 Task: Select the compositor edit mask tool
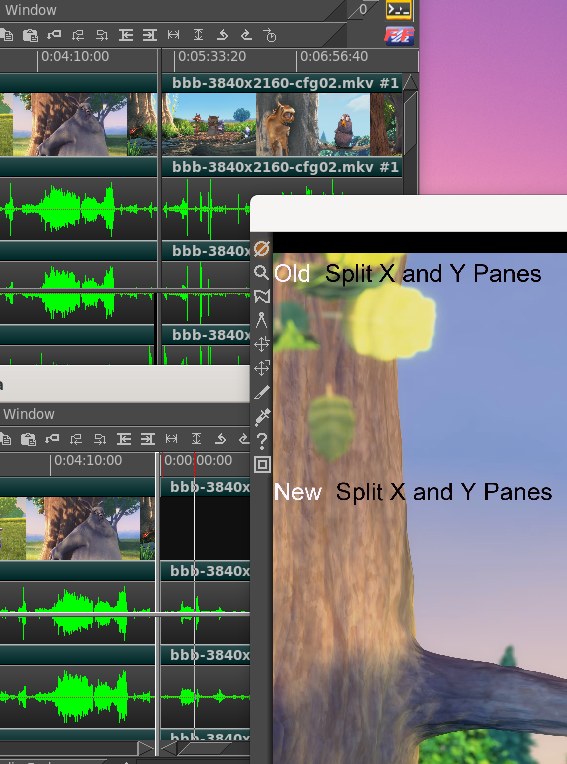point(262,296)
